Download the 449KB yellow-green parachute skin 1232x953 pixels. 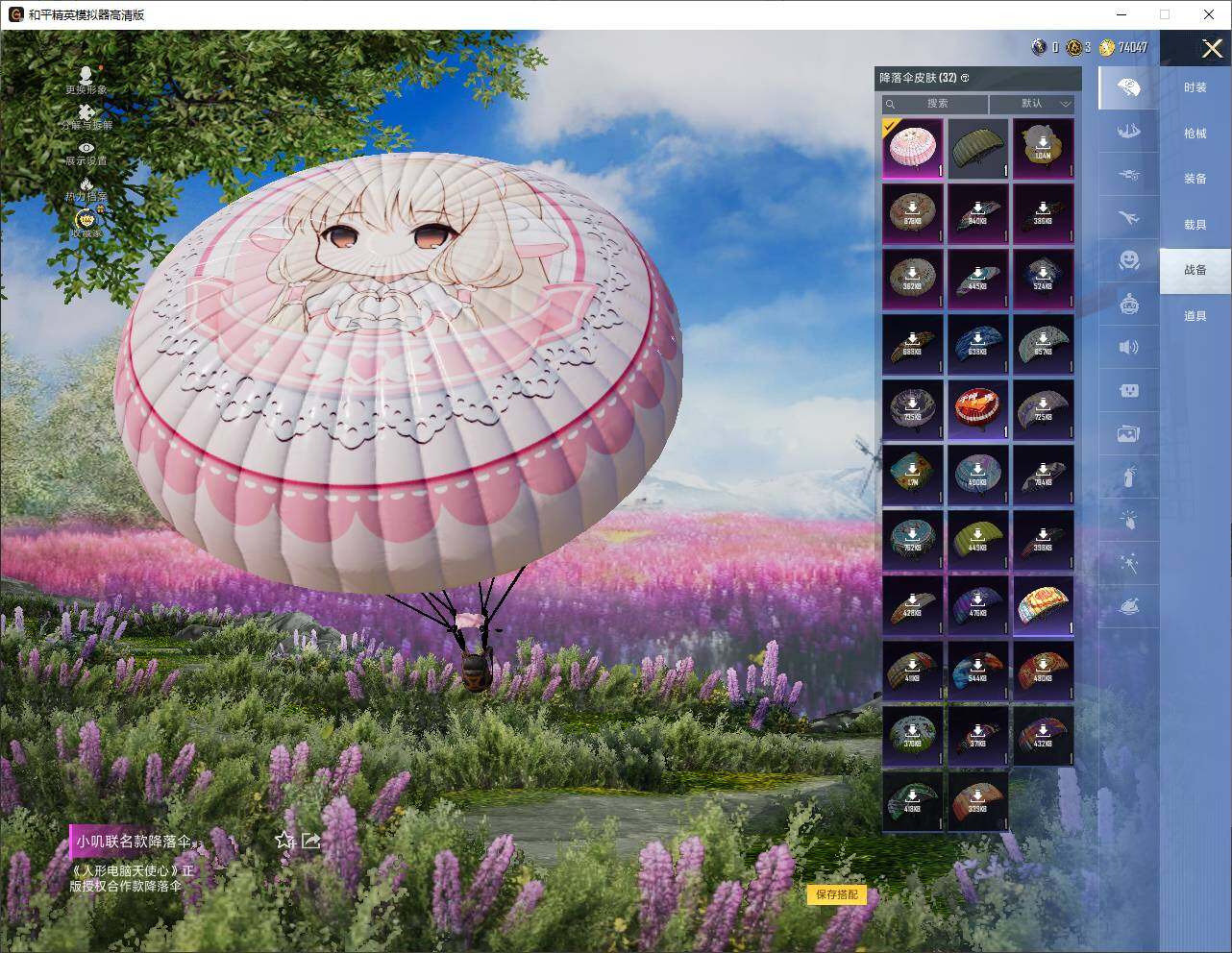click(x=978, y=541)
